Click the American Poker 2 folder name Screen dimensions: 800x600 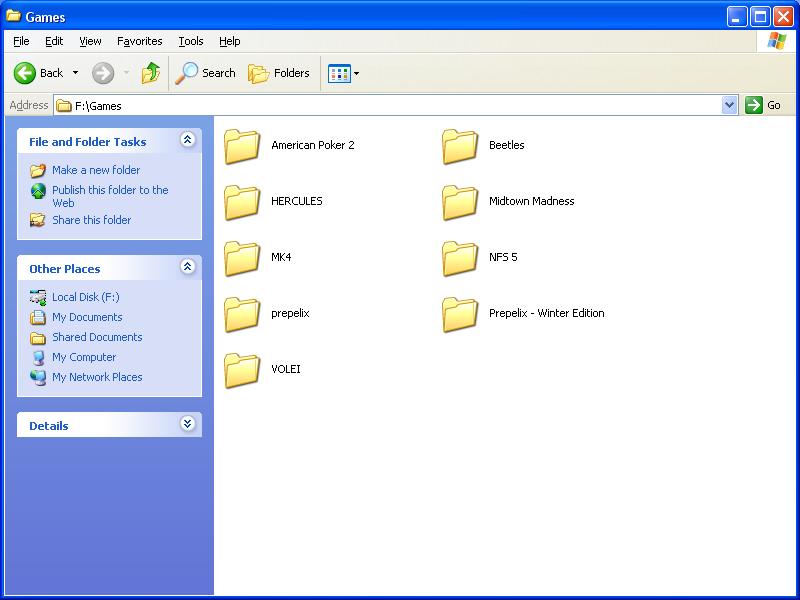point(313,145)
